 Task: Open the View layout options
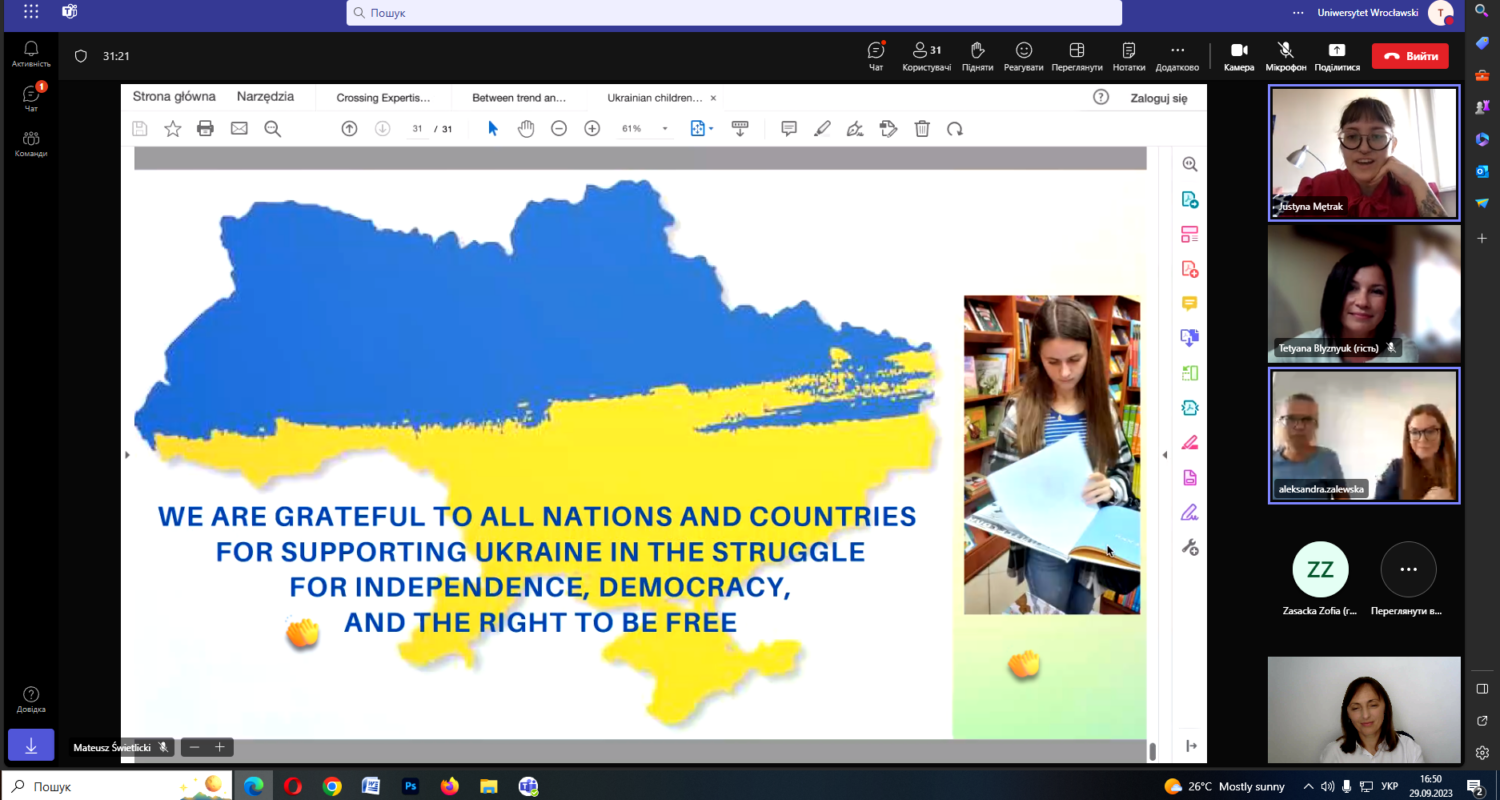coord(1076,55)
